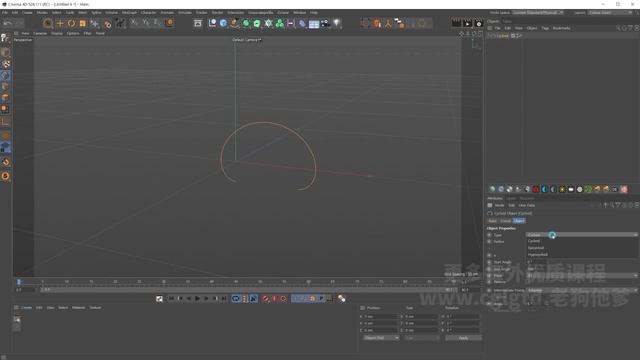Image resolution: width=640 pixels, height=360 pixels.
Task: Click the timeline preview range slider
Action: click(248, 290)
